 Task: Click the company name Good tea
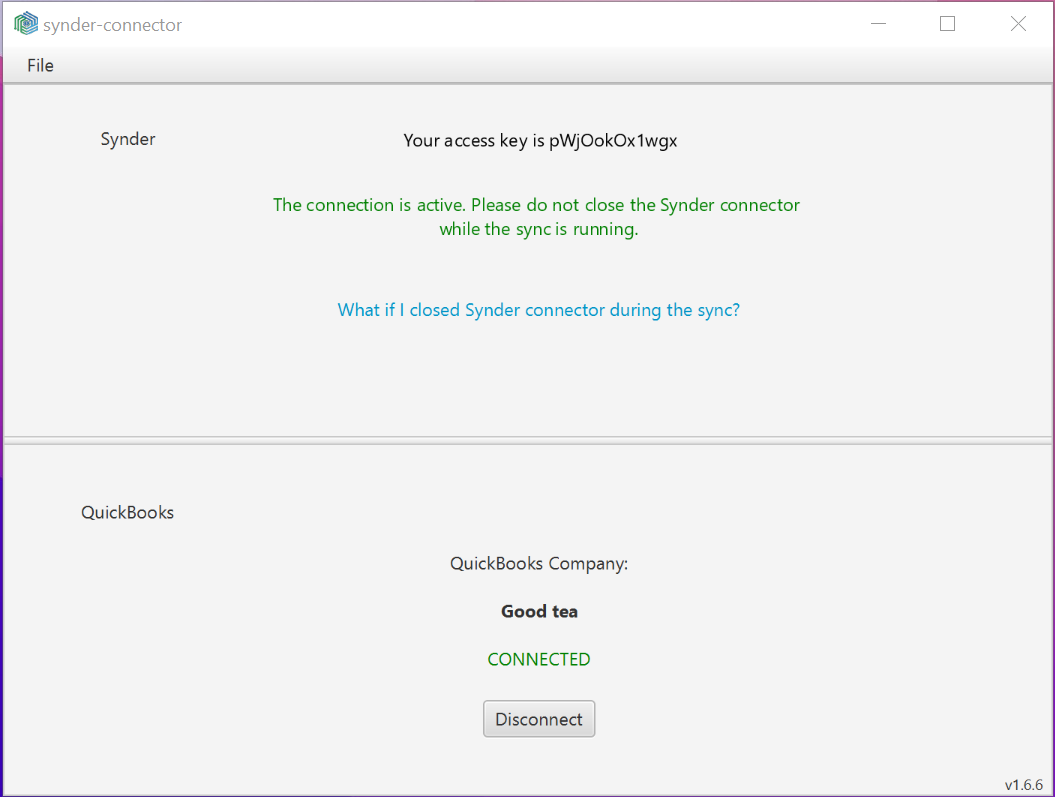[540, 611]
